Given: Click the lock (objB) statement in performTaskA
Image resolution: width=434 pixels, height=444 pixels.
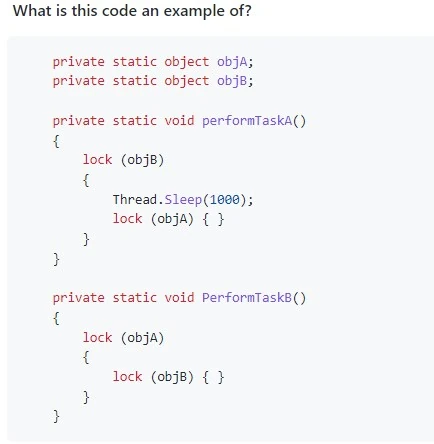Looking at the screenshot, I should tap(123, 160).
